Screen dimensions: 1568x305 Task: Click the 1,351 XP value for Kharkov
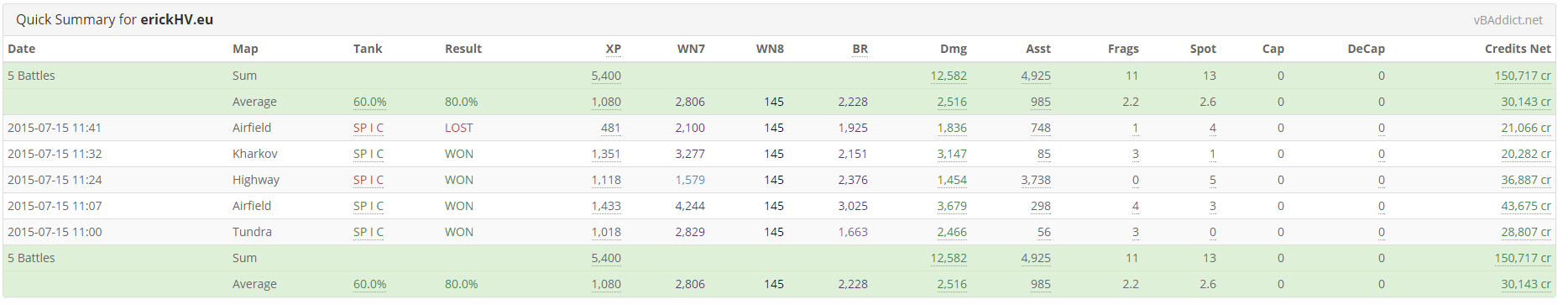coord(606,154)
